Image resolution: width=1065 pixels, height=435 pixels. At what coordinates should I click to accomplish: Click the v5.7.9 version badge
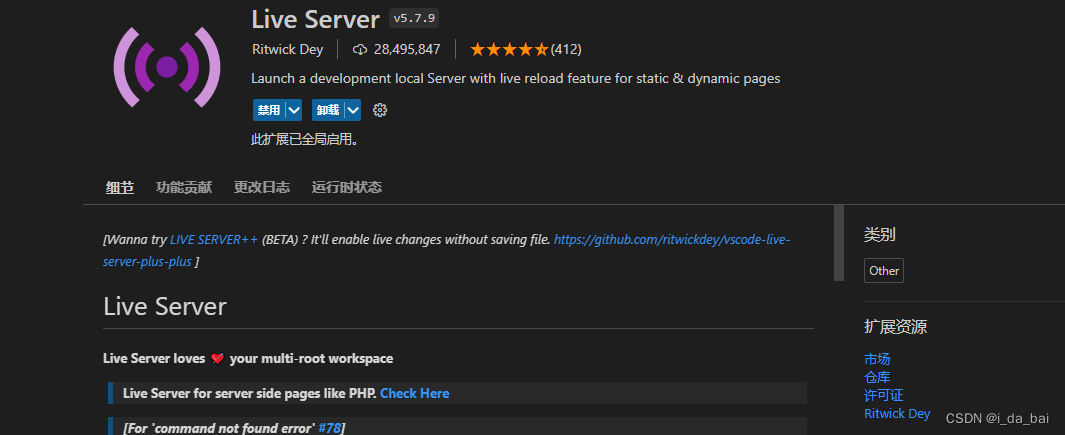(414, 18)
